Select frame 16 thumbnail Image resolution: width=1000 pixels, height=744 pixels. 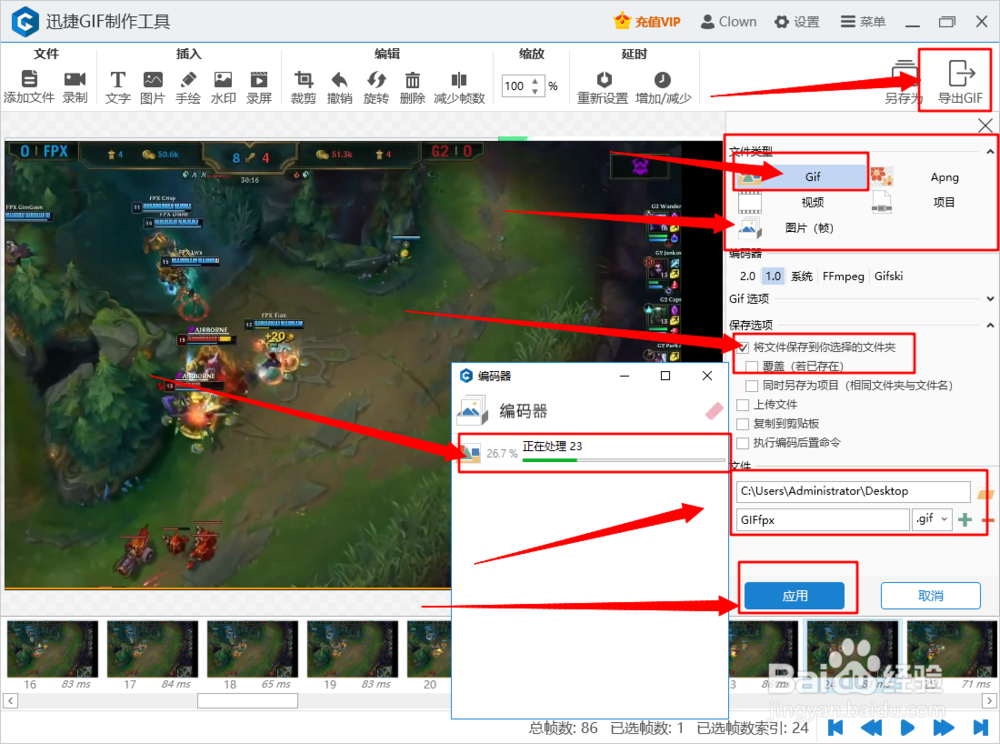coord(52,649)
